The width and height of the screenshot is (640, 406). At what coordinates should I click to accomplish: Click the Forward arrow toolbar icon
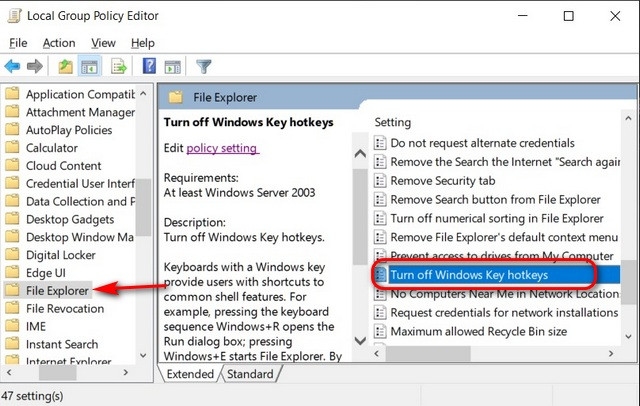35,66
